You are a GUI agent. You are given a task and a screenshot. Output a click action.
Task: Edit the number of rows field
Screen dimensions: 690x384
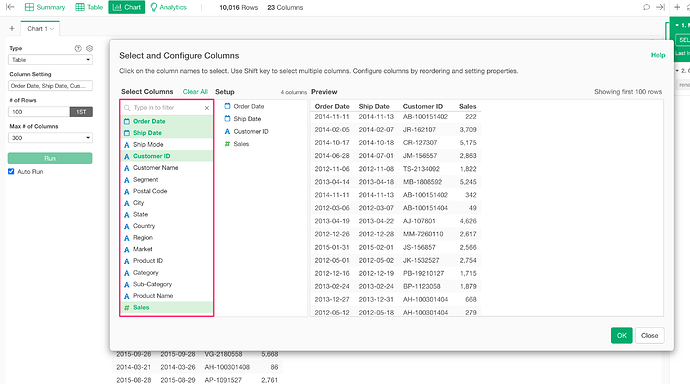[x=39, y=112]
